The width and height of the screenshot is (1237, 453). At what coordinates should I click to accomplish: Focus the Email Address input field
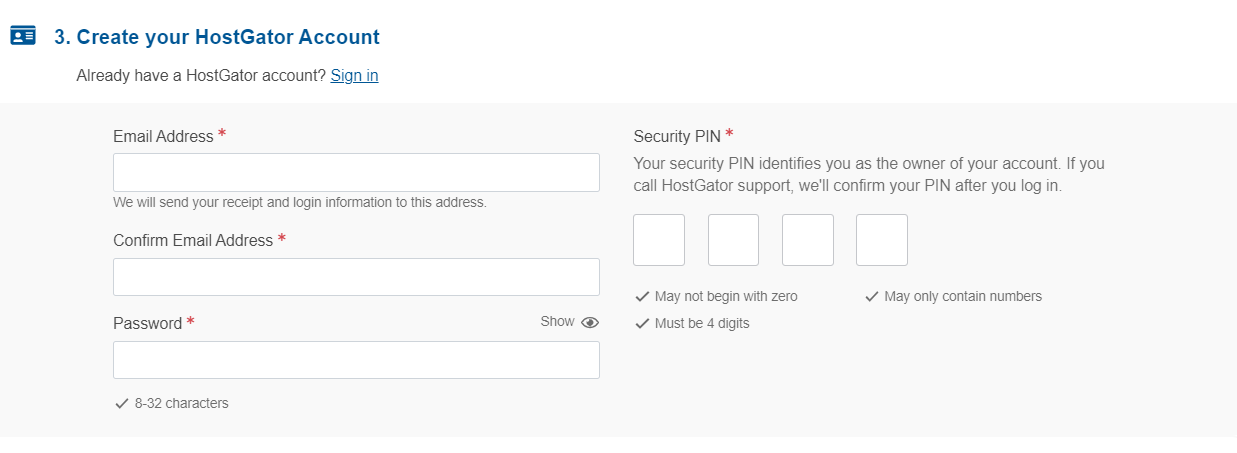pos(356,172)
